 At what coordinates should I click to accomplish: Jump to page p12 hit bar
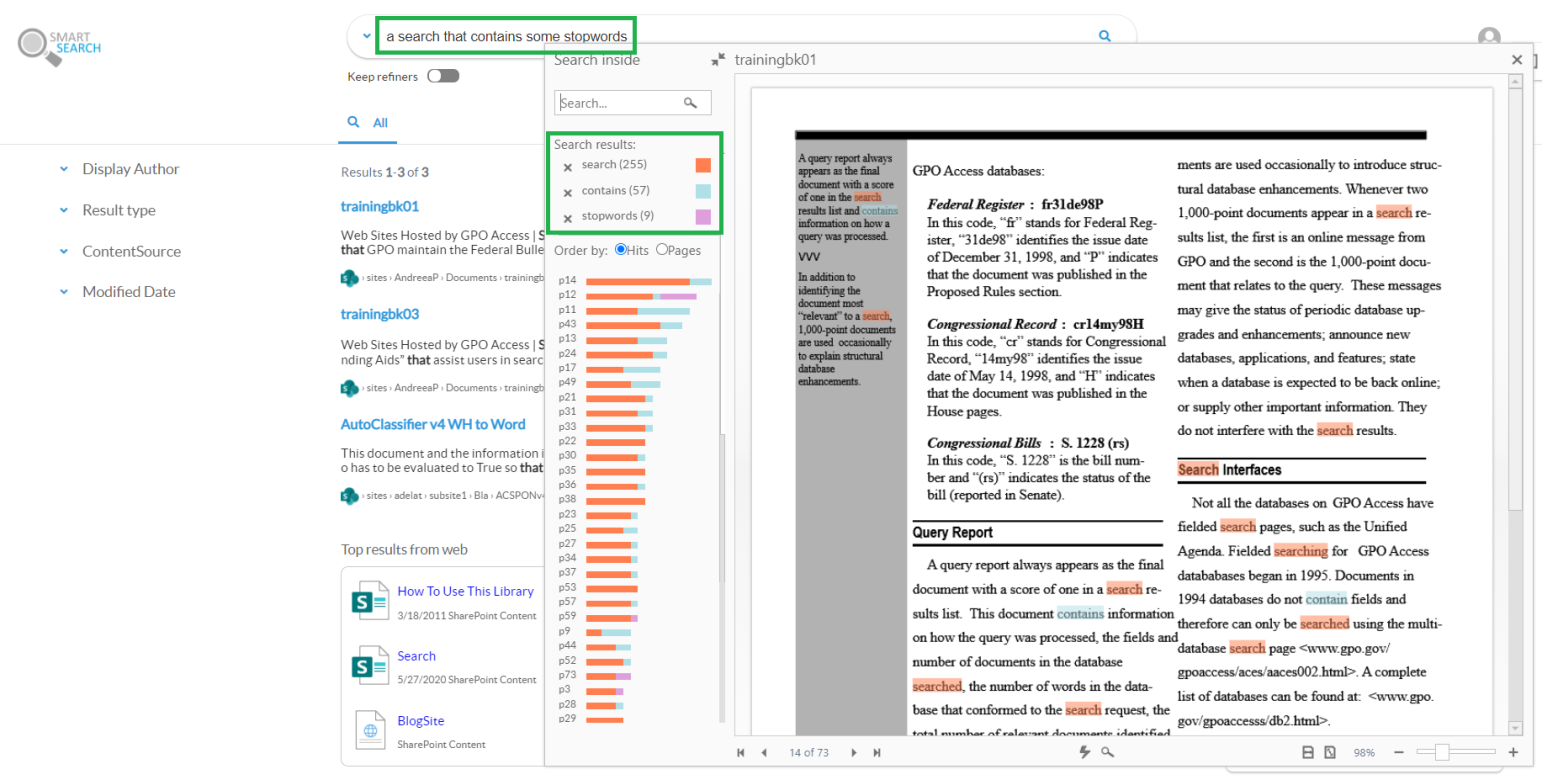tap(641, 296)
